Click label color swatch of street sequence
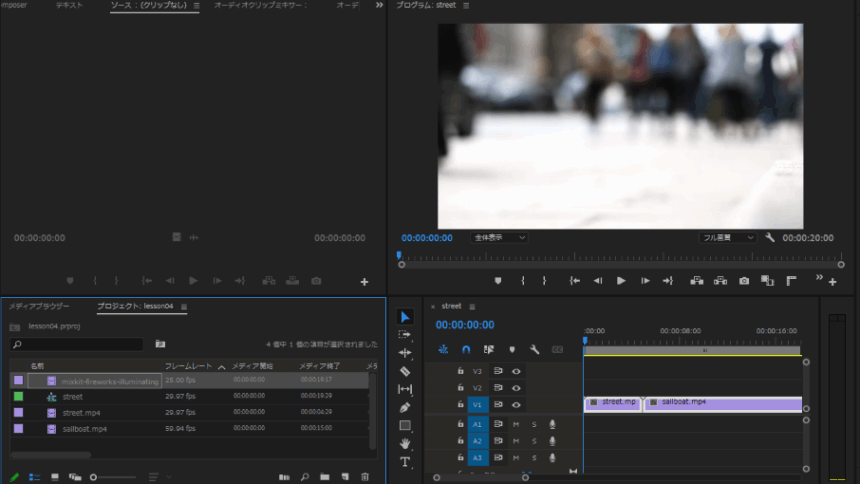 tap(19, 396)
